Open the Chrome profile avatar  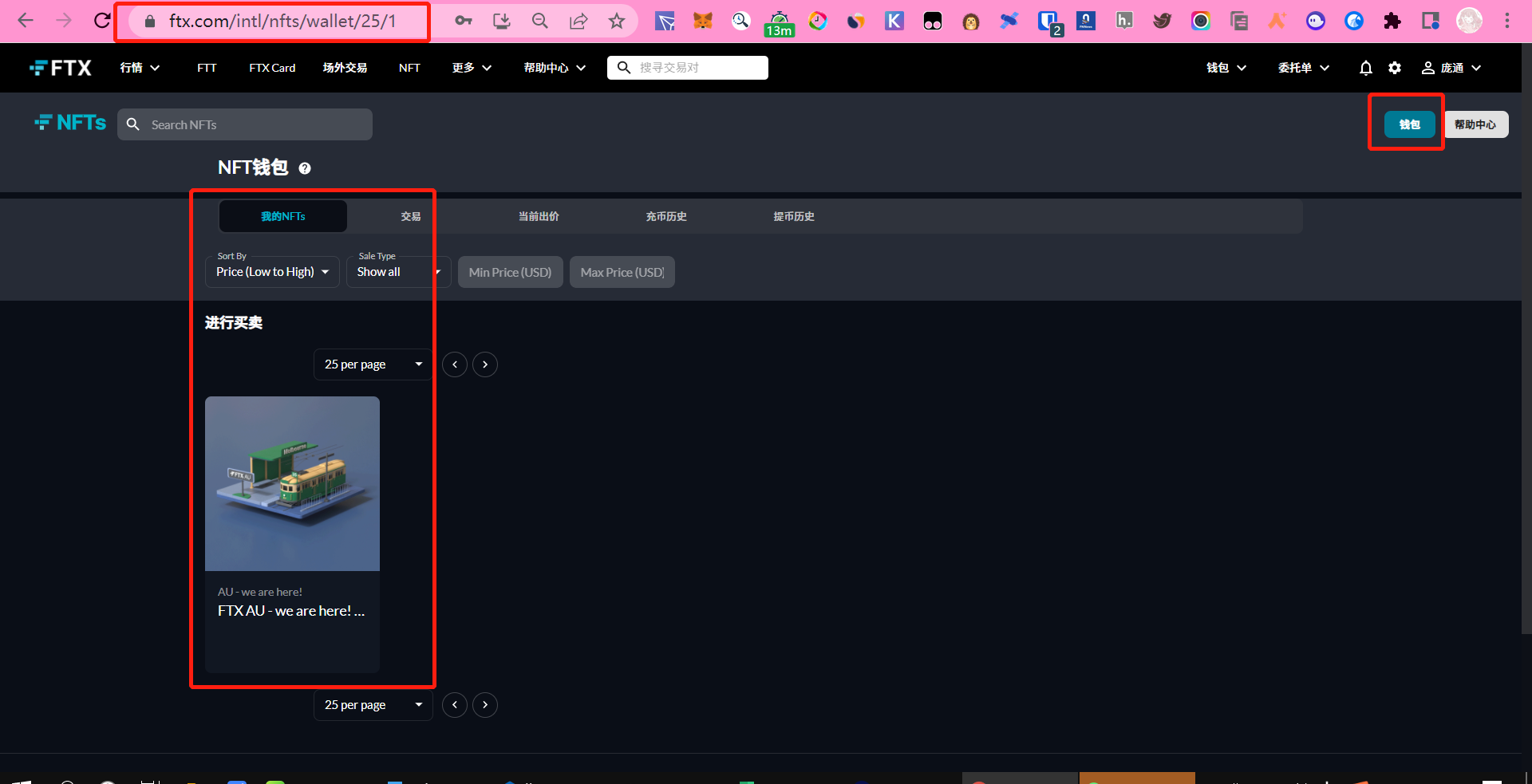[x=1469, y=21]
